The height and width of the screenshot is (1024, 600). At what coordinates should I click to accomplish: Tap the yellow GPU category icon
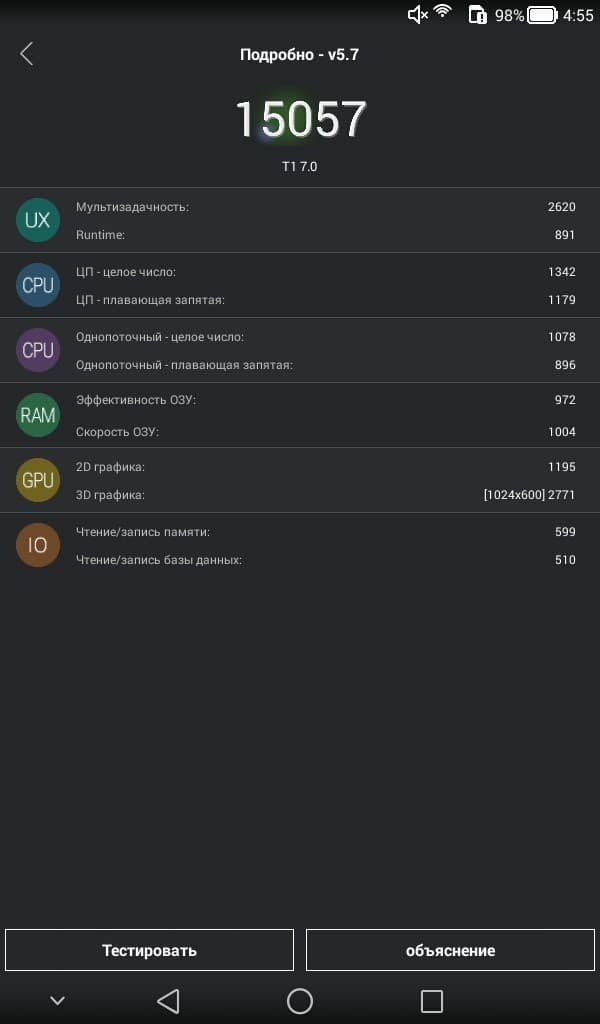[x=38, y=480]
